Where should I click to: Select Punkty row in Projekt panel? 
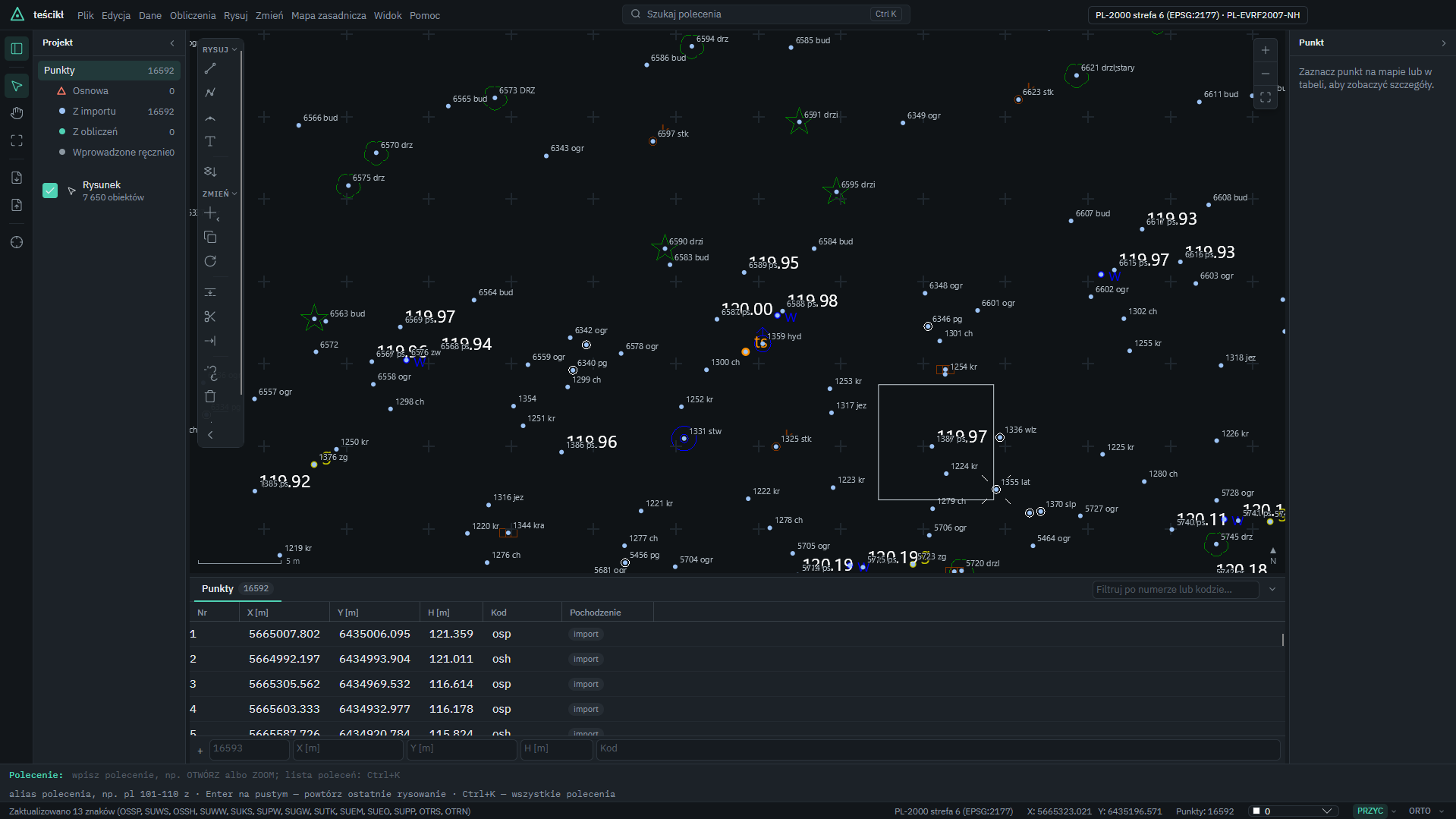coord(109,71)
